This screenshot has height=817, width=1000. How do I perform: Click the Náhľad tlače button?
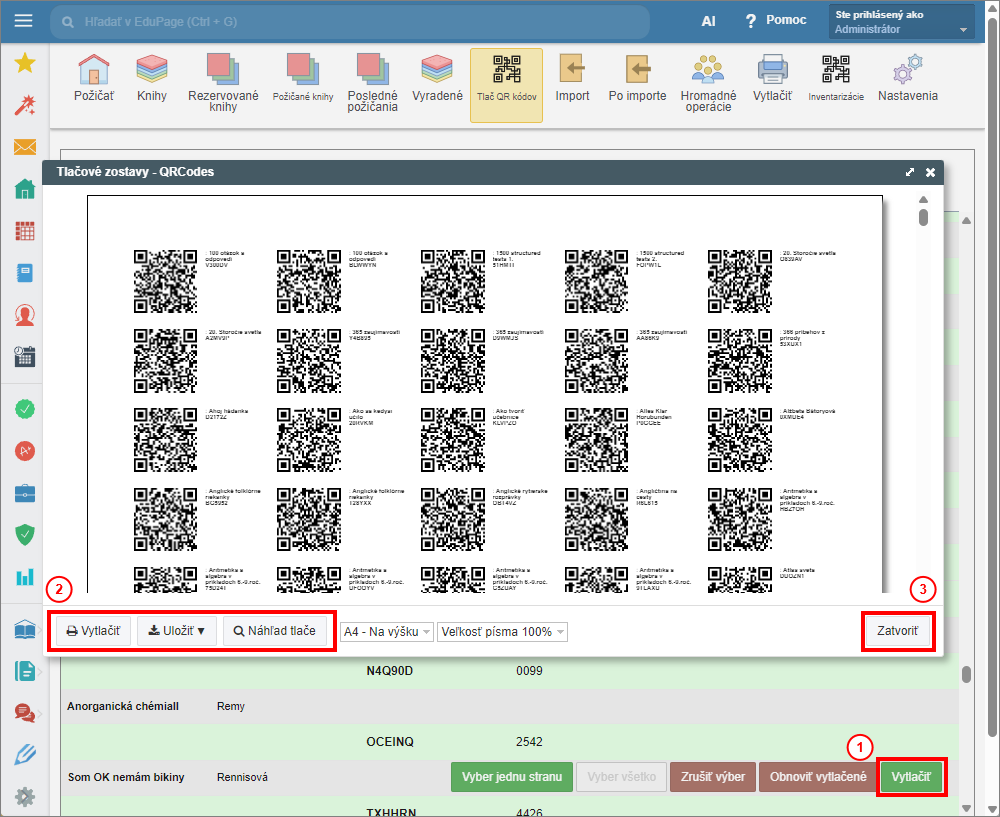coord(274,631)
